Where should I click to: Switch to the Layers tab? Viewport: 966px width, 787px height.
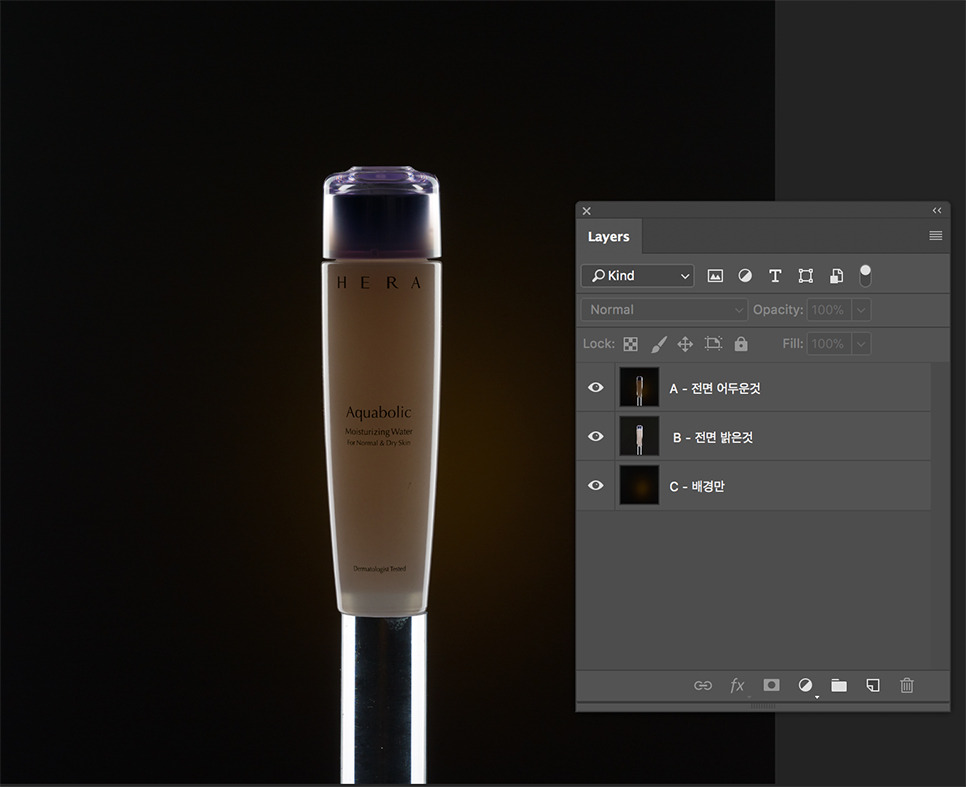609,237
